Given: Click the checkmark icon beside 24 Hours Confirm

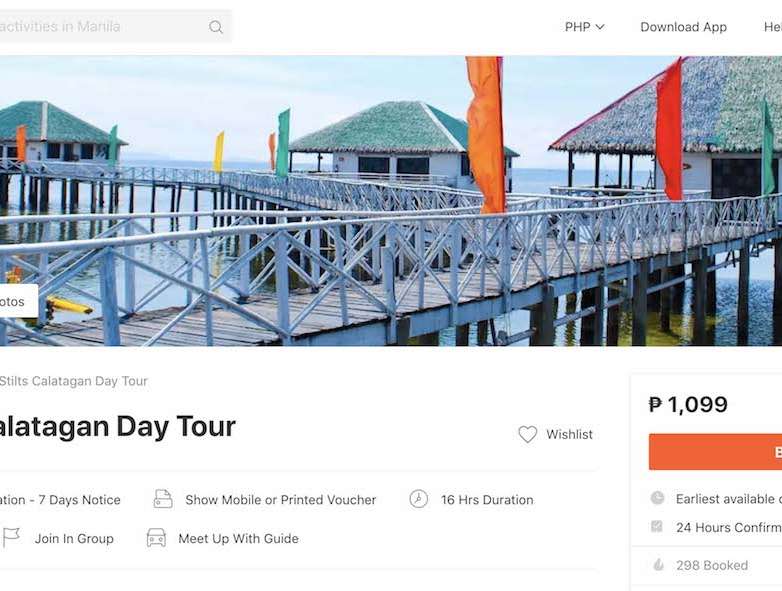Looking at the screenshot, I should 657,527.
